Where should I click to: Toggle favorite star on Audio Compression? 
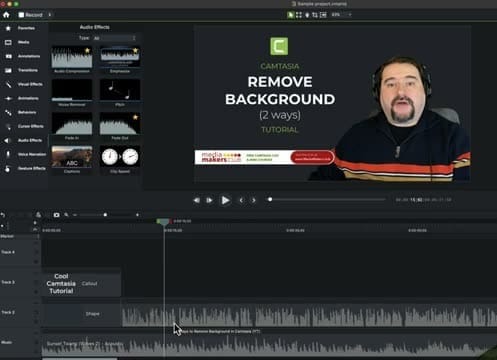(x=87, y=50)
